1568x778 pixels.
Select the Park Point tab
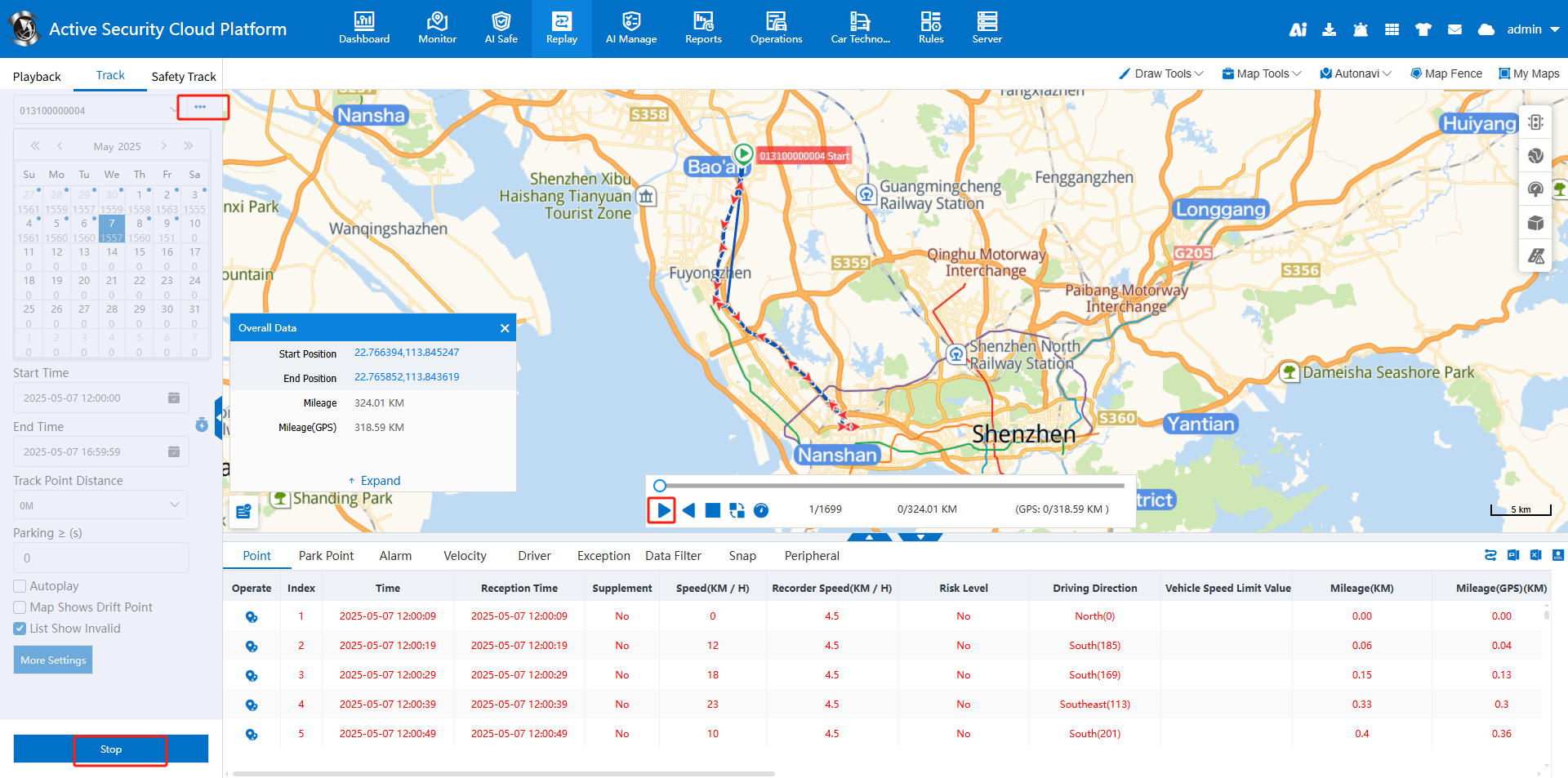[x=326, y=556]
